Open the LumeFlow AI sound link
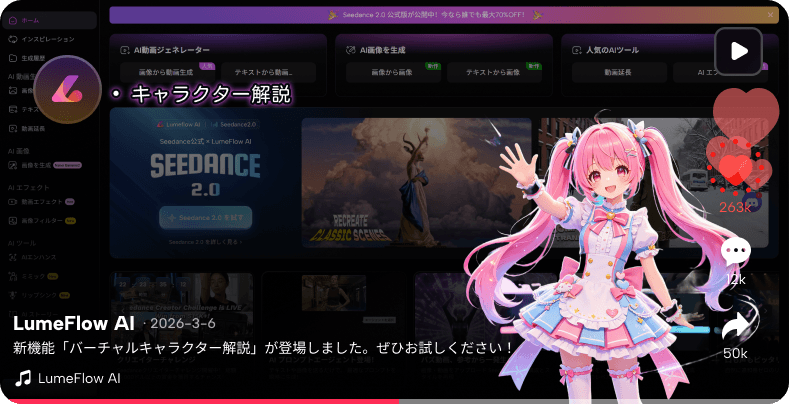 point(79,379)
